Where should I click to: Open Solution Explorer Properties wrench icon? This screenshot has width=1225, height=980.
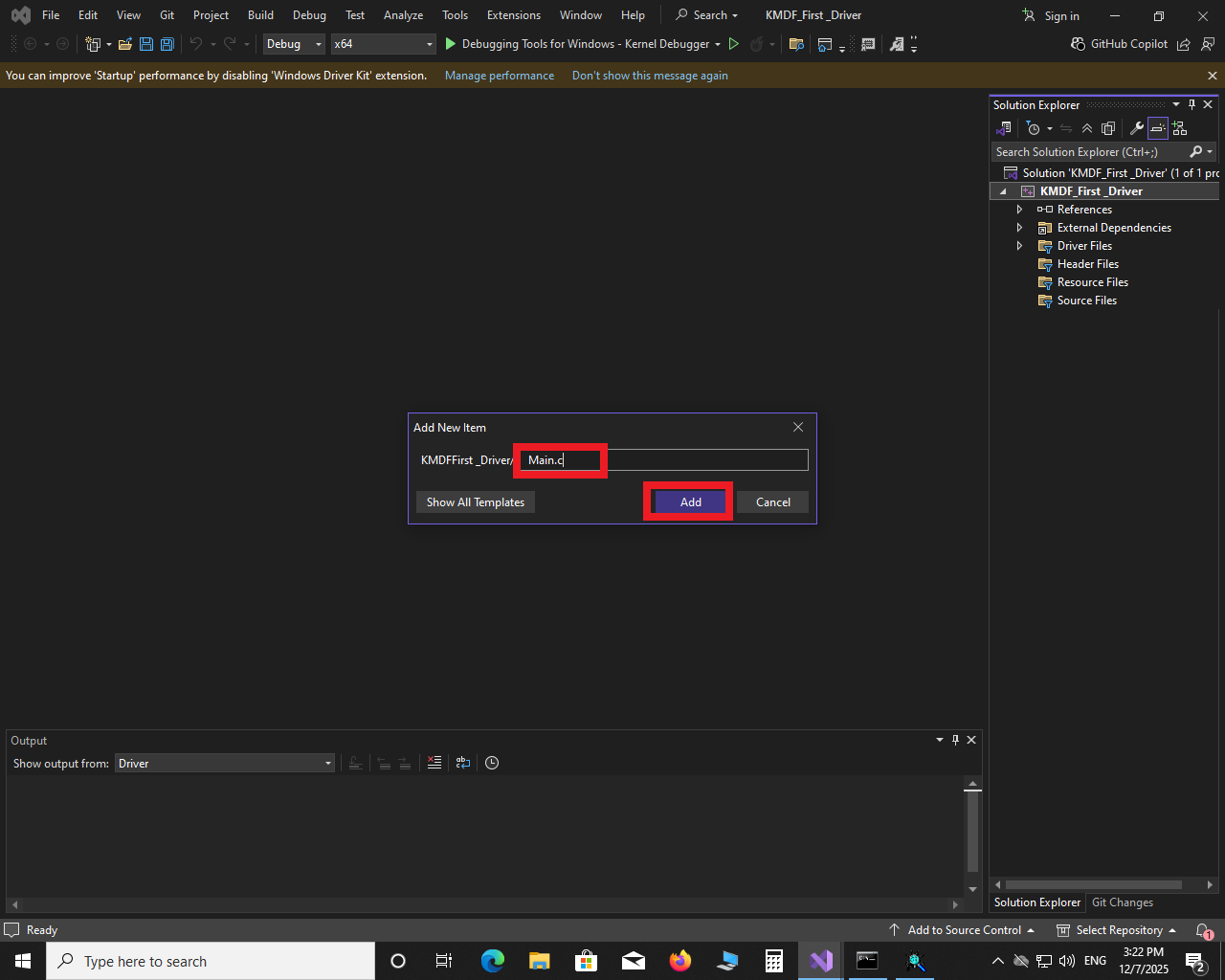[1136, 128]
